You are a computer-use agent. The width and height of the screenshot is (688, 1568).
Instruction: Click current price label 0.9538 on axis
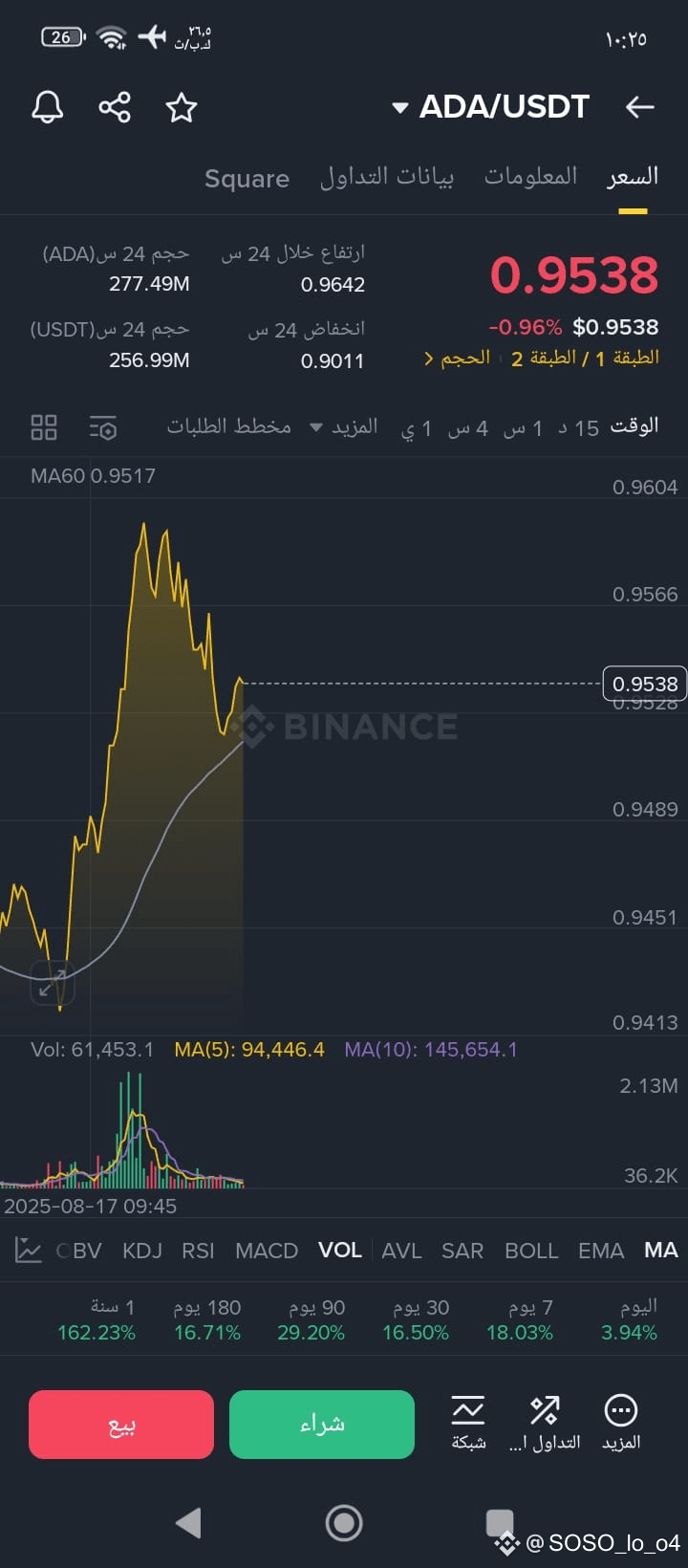click(645, 684)
